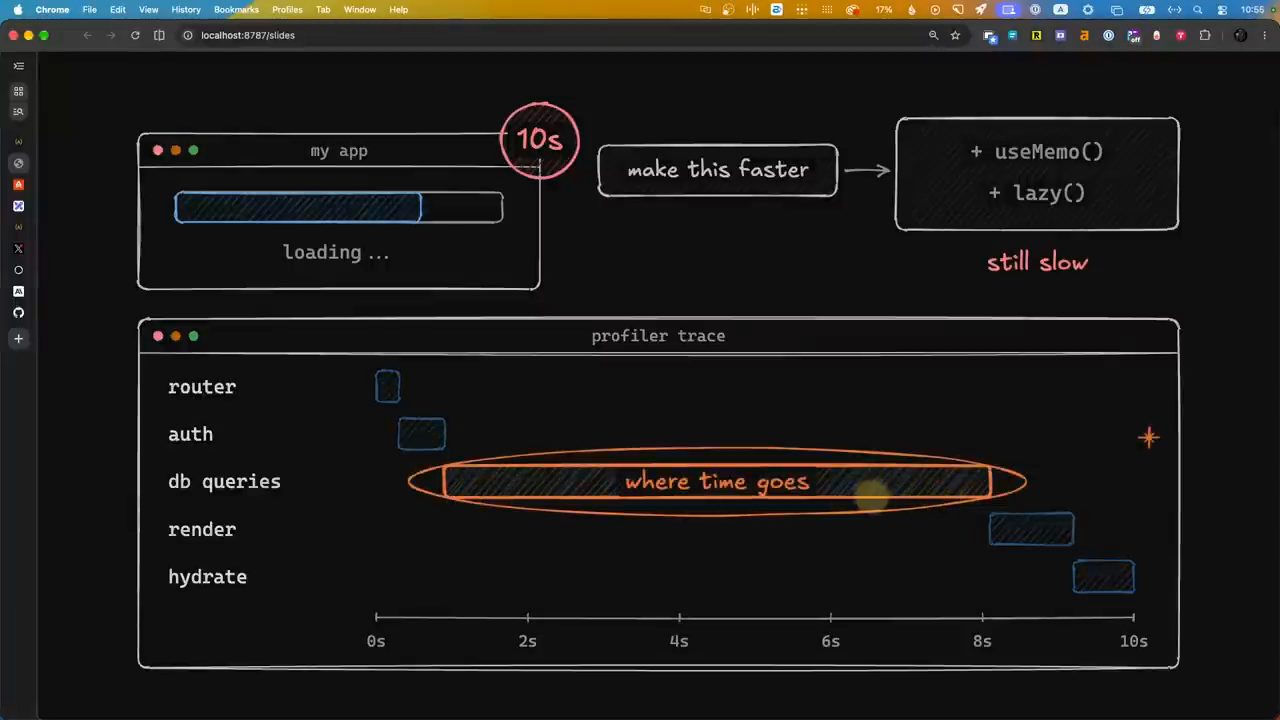
Task: Collapse the vertical tabs sidebar
Action: coord(18,66)
